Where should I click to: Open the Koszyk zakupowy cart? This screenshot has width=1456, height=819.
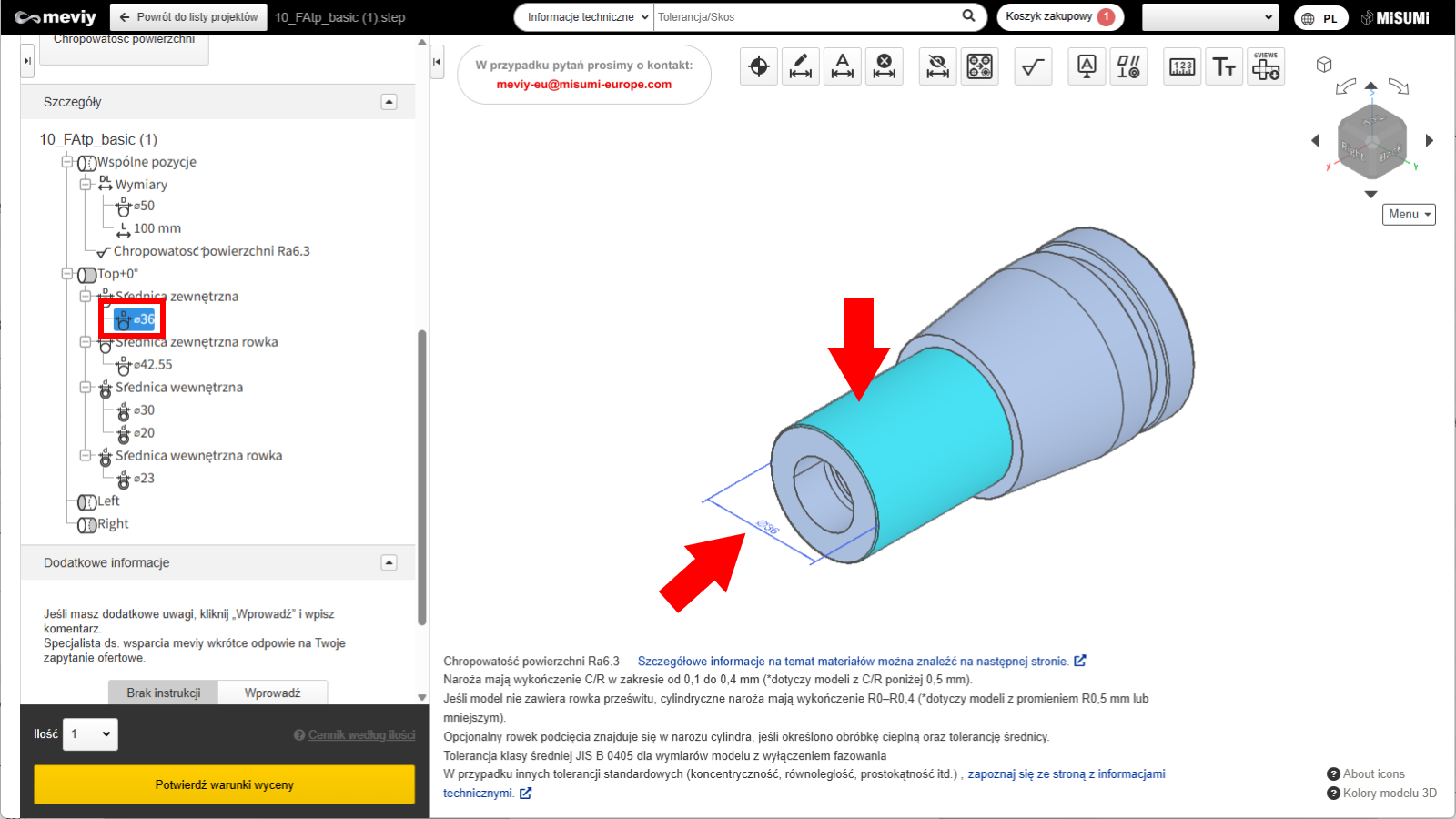pos(1059,17)
